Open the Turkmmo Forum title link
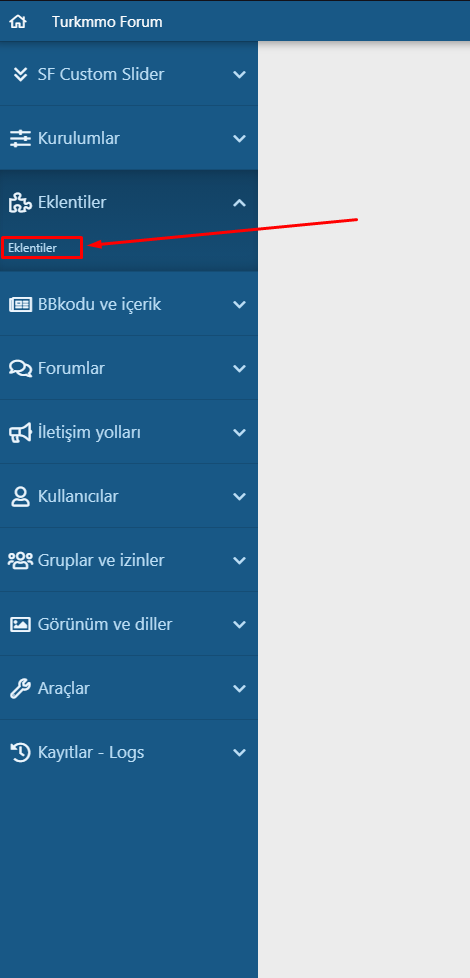Screen dimensions: 470x978 pos(107,22)
